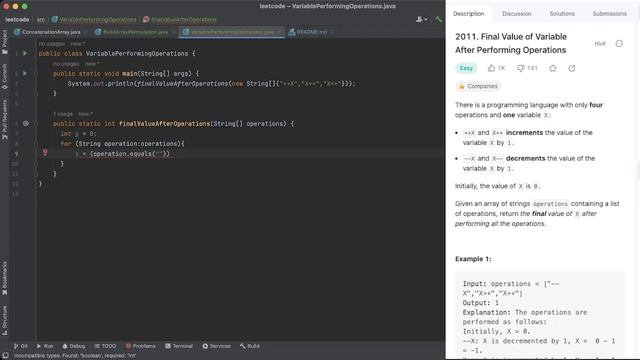Click the macOS yellow minimize window button
This screenshot has width=640, height=360.
16,6
